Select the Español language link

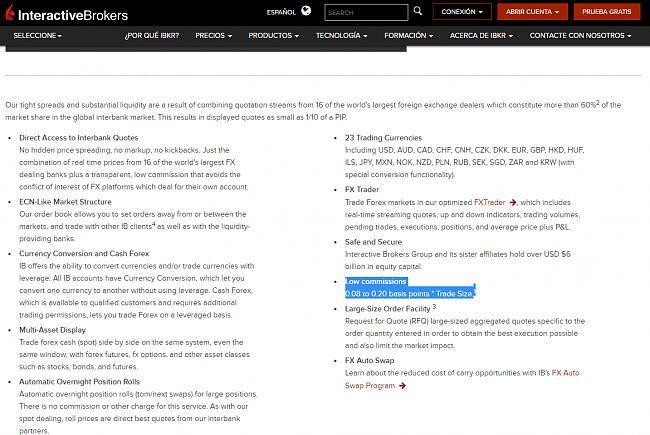[281, 12]
